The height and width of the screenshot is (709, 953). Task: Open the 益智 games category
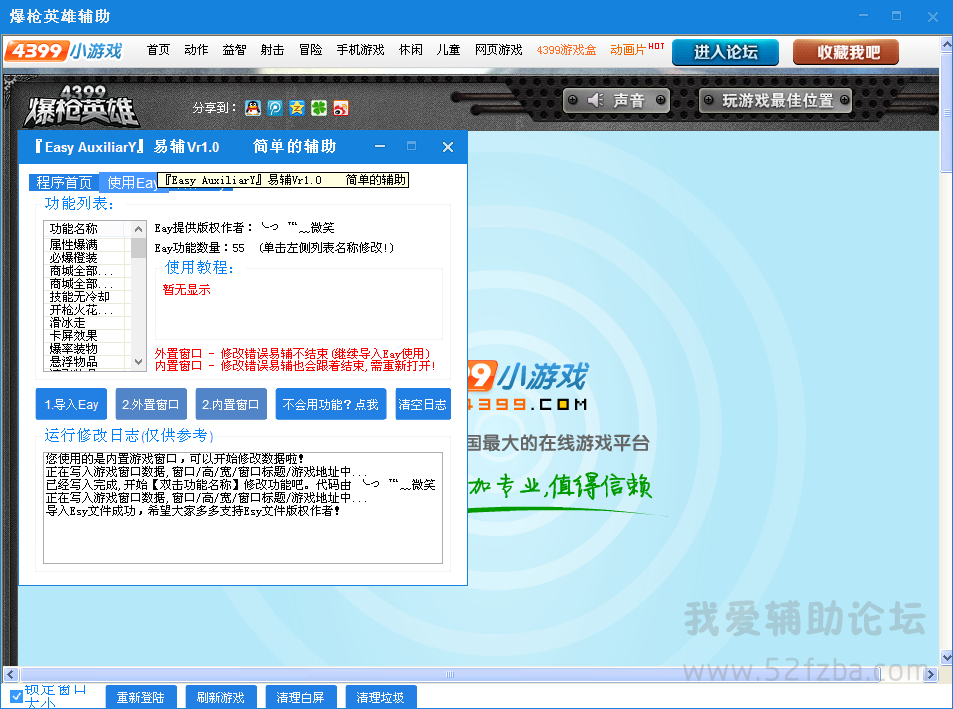click(235, 50)
